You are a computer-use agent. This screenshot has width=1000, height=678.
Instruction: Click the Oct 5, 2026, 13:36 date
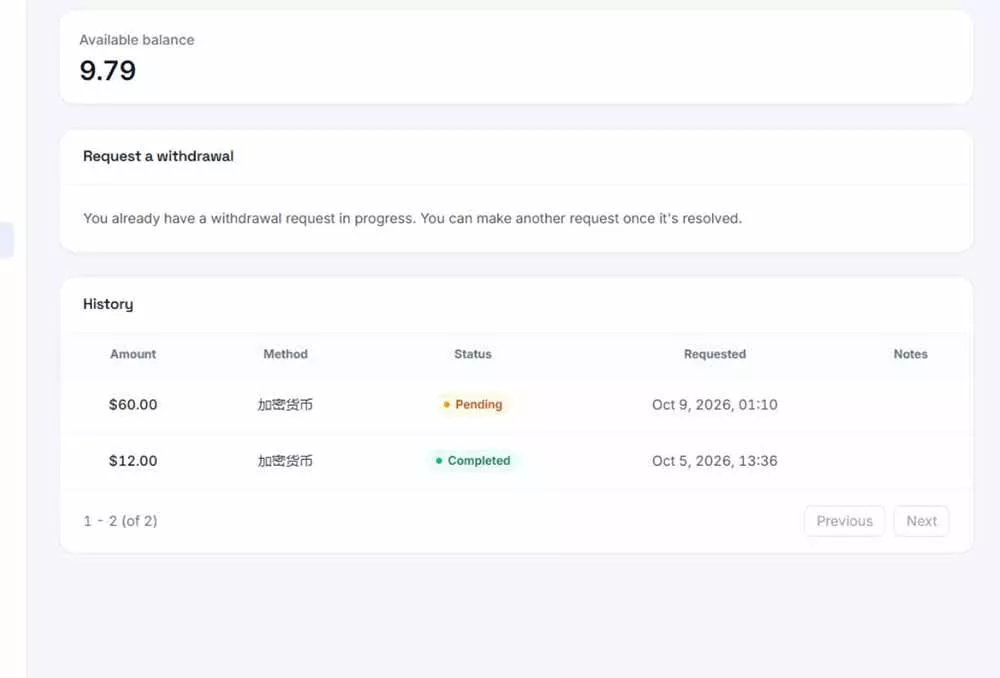pos(714,461)
